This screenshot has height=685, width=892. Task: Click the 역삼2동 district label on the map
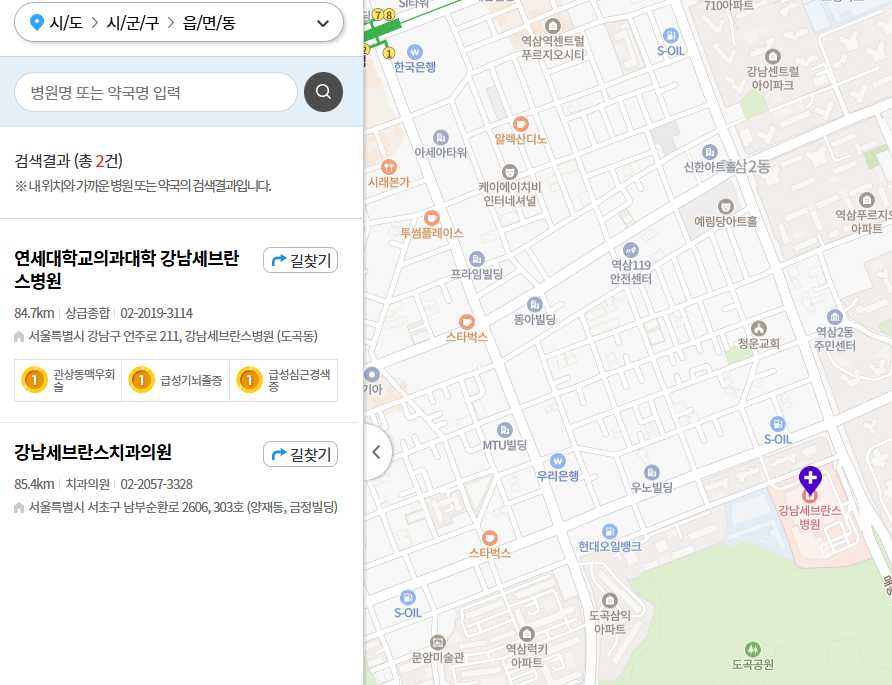[x=746, y=166]
